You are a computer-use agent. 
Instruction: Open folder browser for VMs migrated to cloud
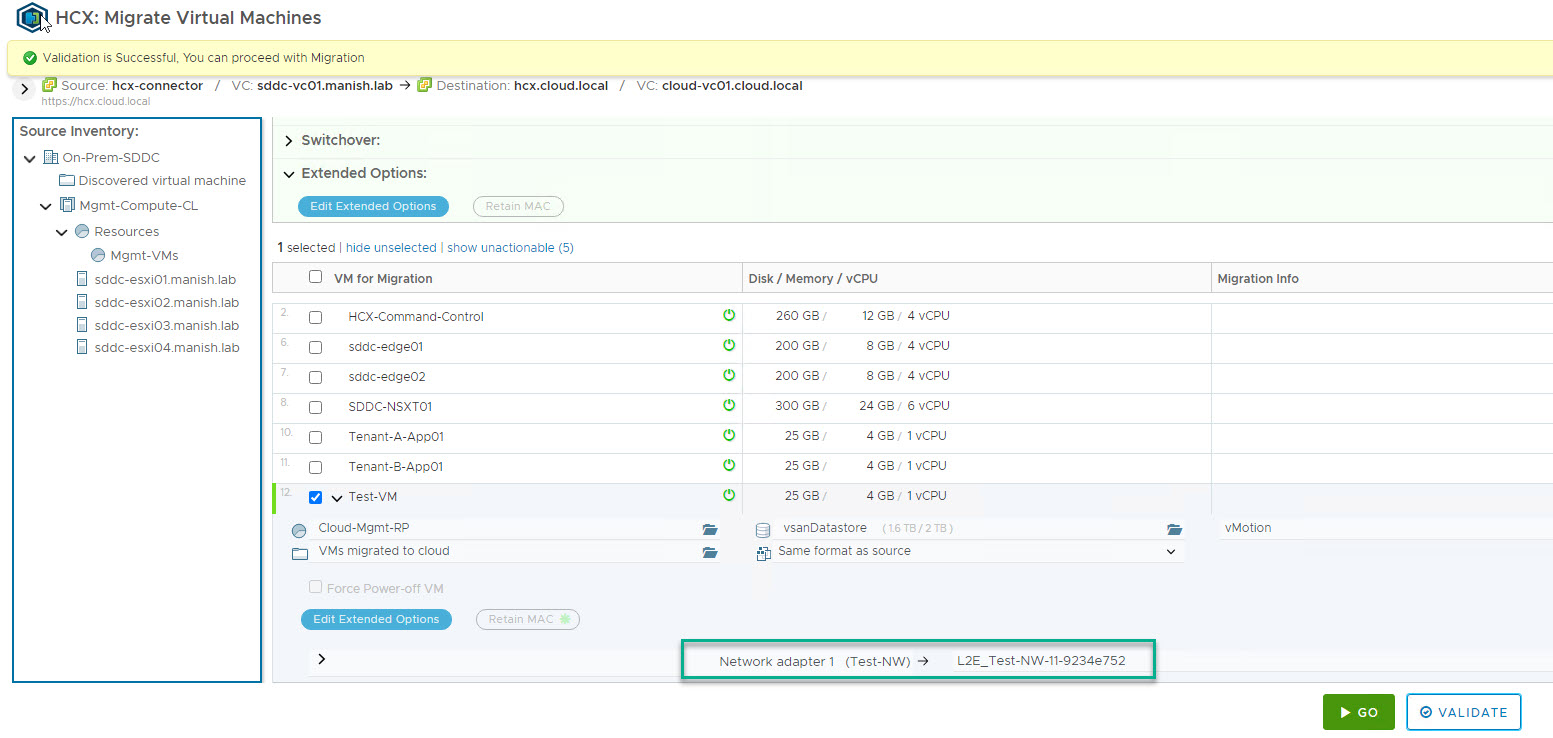pos(710,552)
